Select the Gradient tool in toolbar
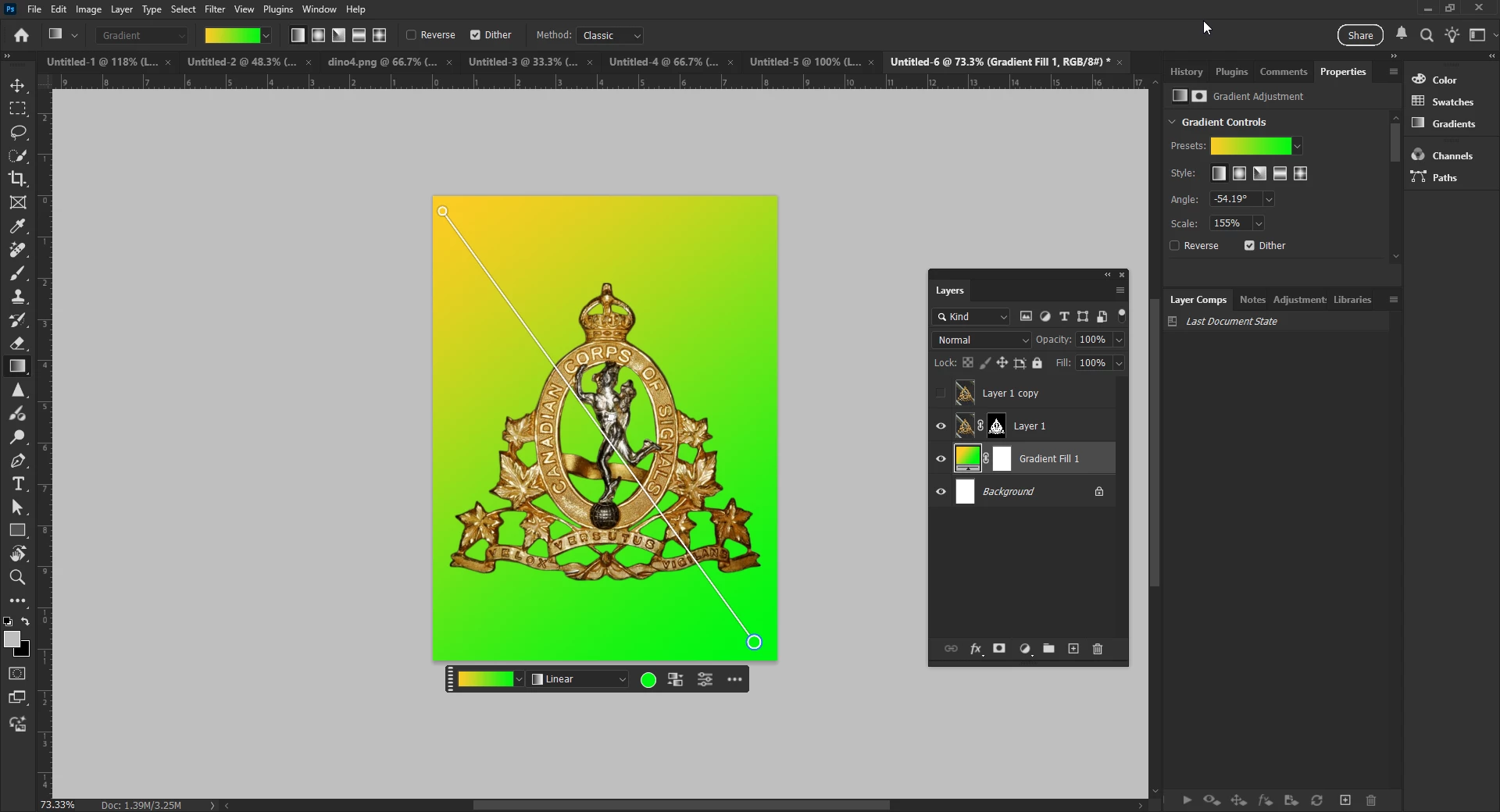The image size is (1500, 812). 17,366
